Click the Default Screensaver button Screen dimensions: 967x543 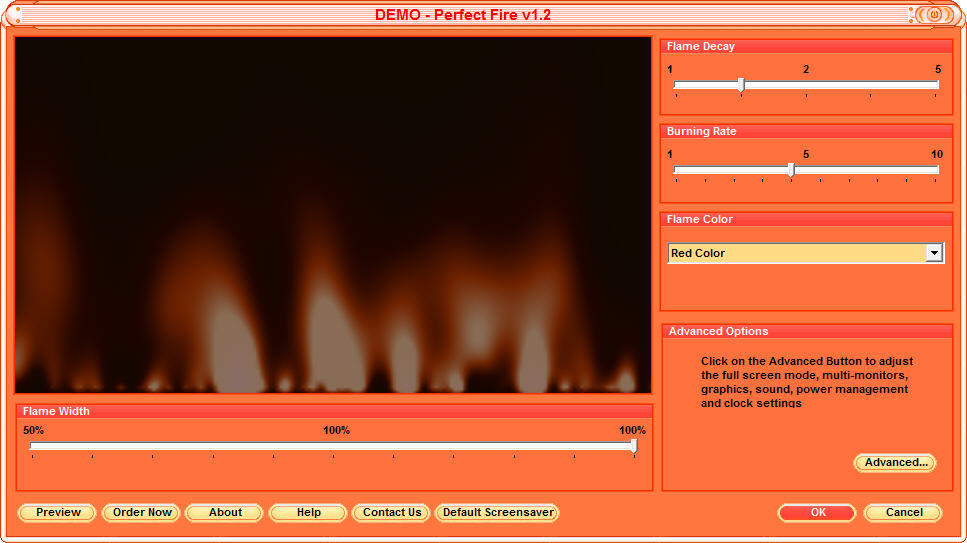(498, 512)
